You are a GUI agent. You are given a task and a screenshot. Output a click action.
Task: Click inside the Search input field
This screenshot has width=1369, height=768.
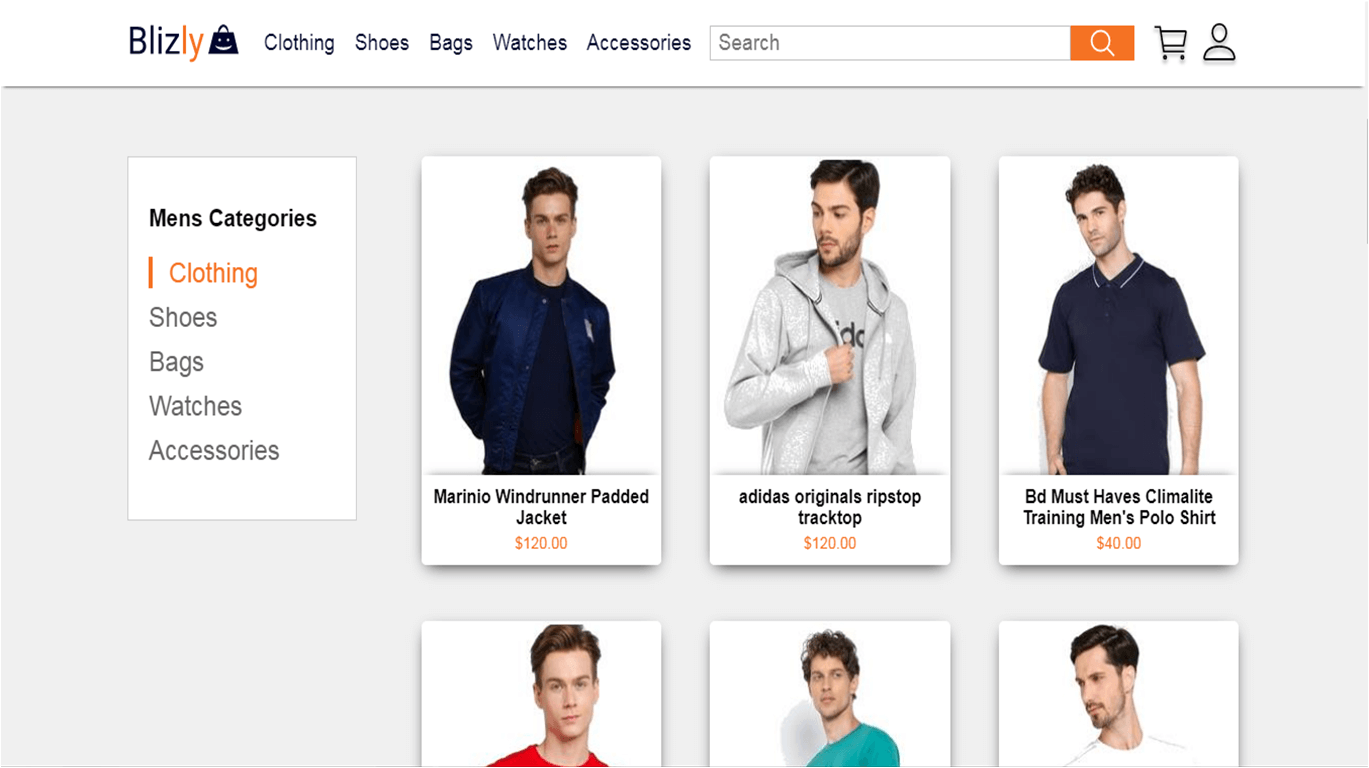pyautogui.click(x=890, y=43)
